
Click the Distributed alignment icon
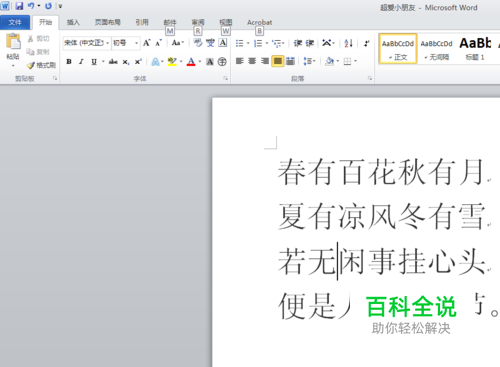coord(290,61)
